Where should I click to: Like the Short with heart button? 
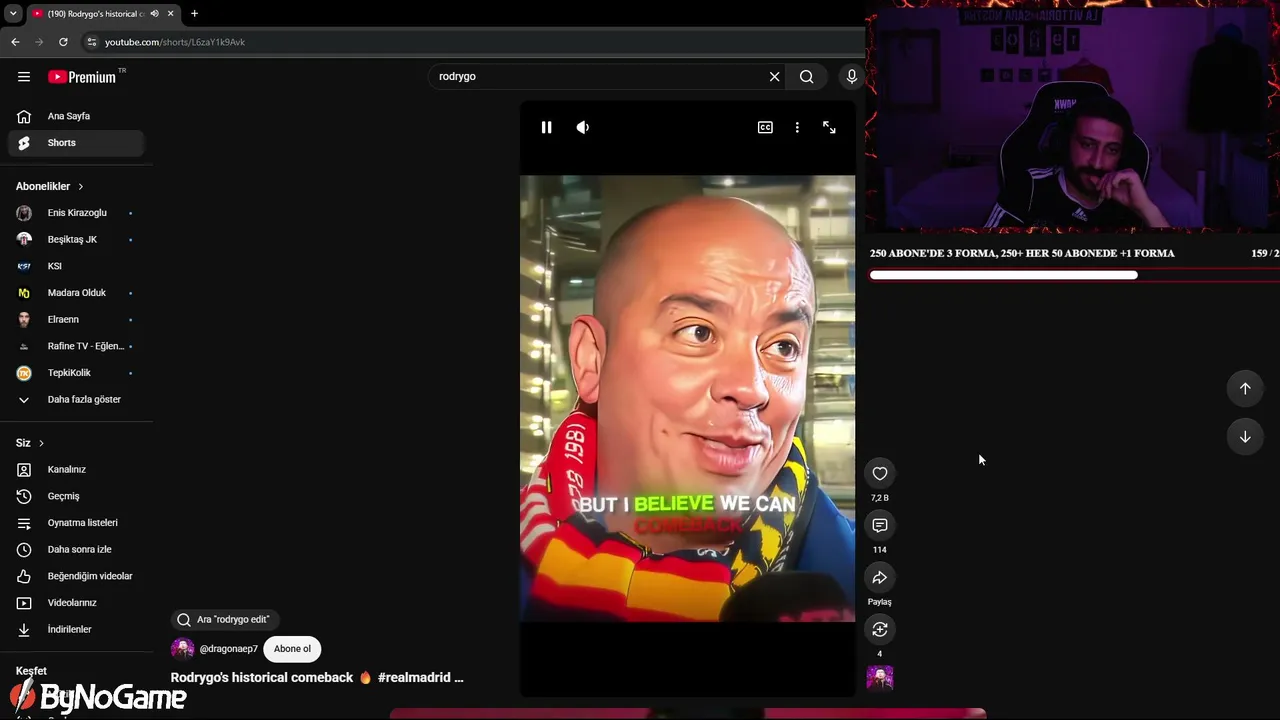point(880,473)
